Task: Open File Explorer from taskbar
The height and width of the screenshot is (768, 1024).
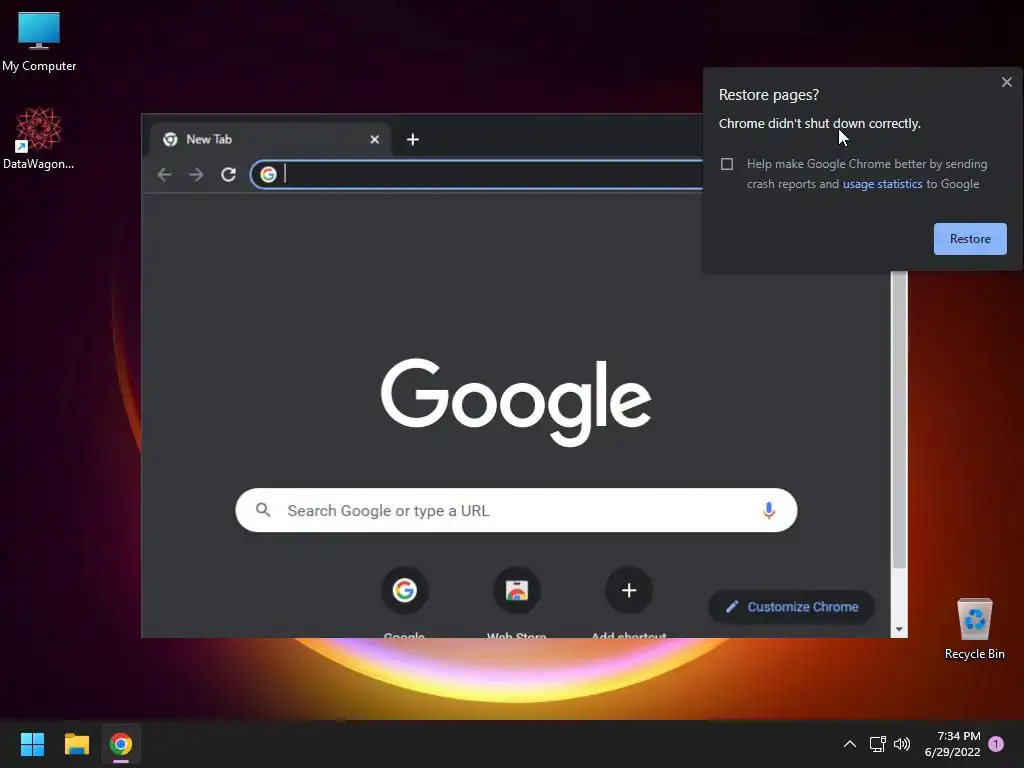Action: [x=76, y=744]
